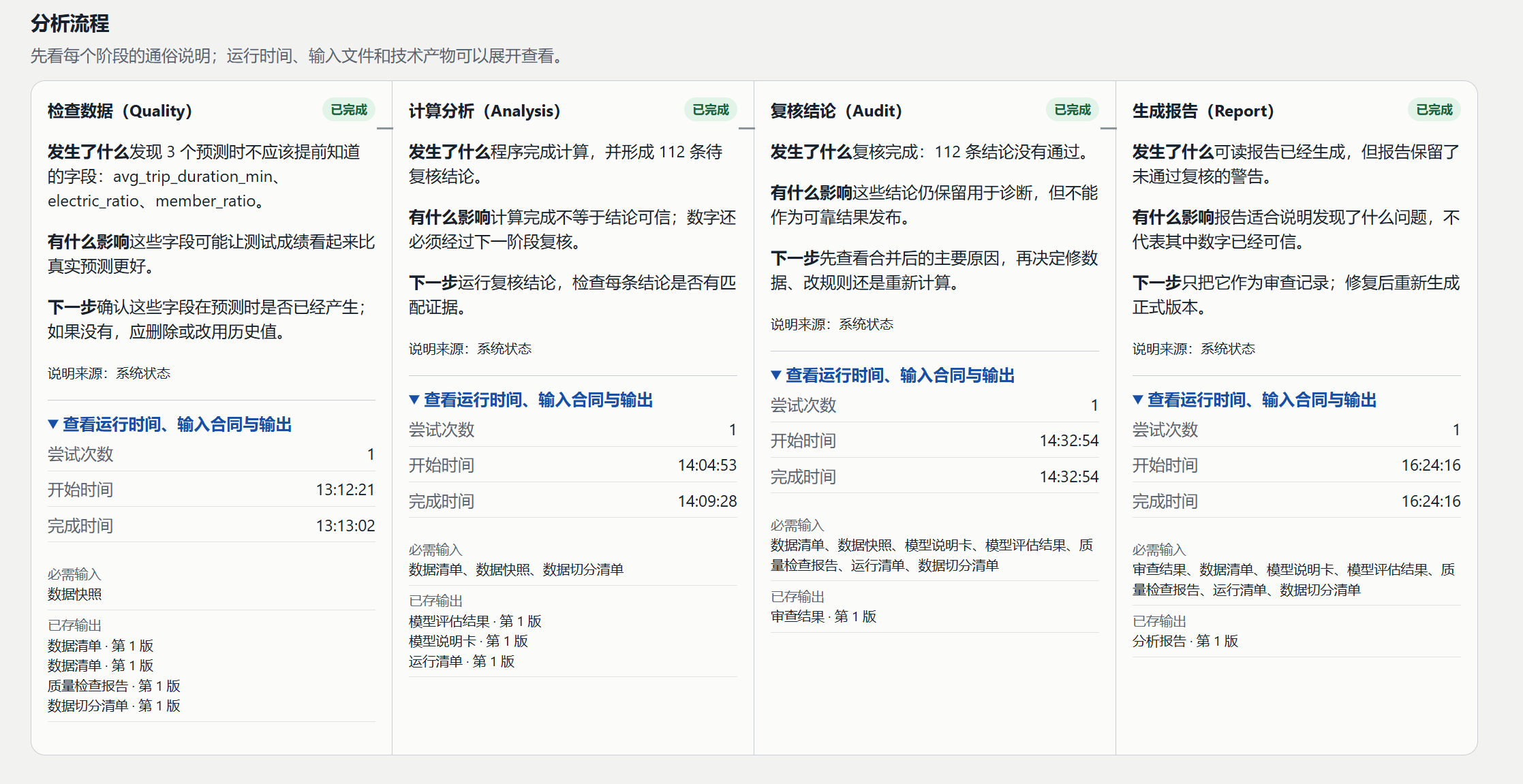Collapse the Quality stage run details expander
Viewport: 1523px width, 784px height.
click(170, 424)
